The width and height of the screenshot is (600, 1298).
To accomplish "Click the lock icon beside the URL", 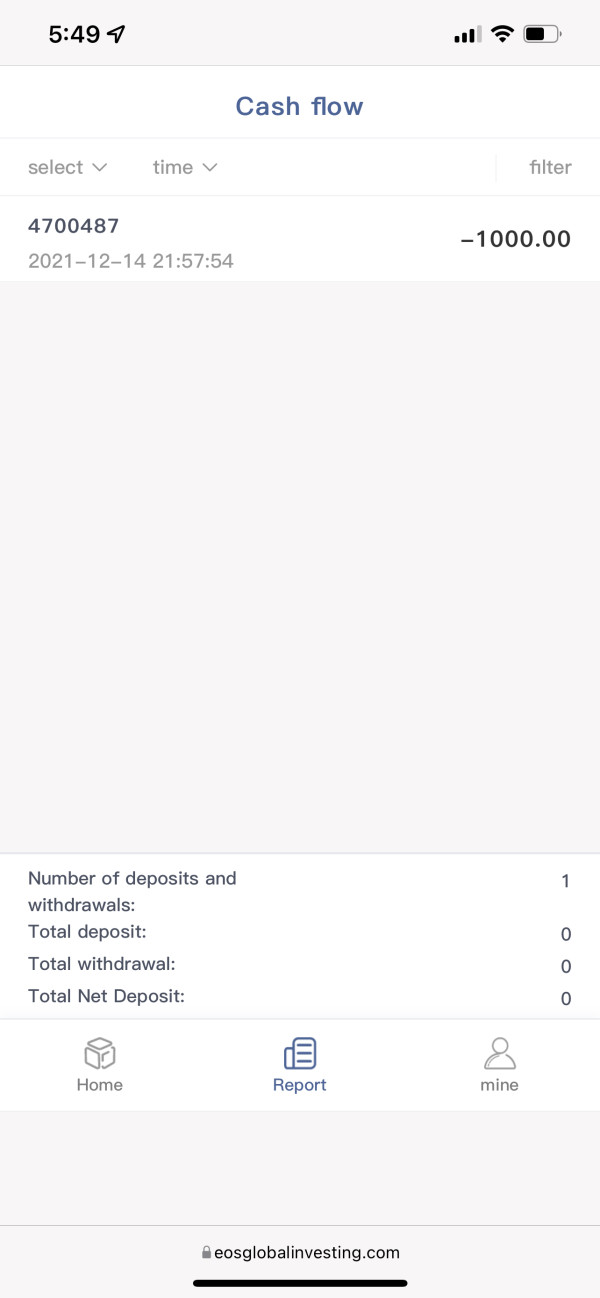I will (207, 1252).
